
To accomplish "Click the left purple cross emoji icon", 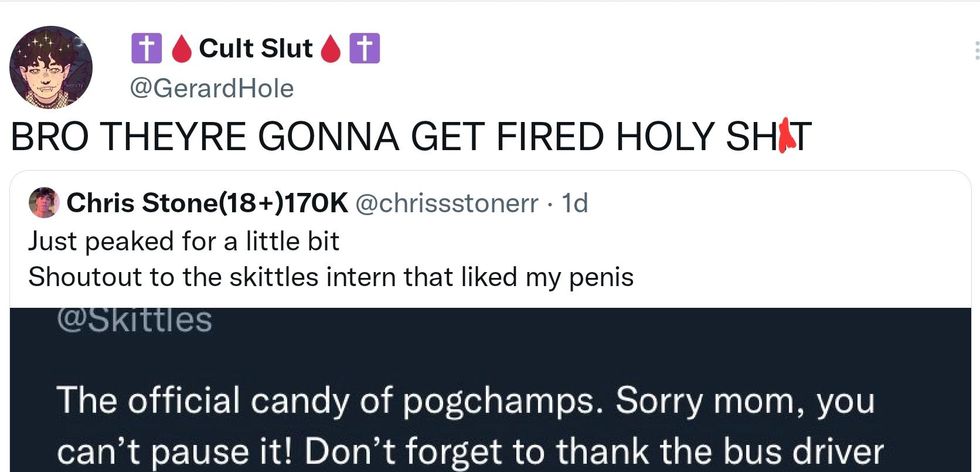I will (145, 48).
